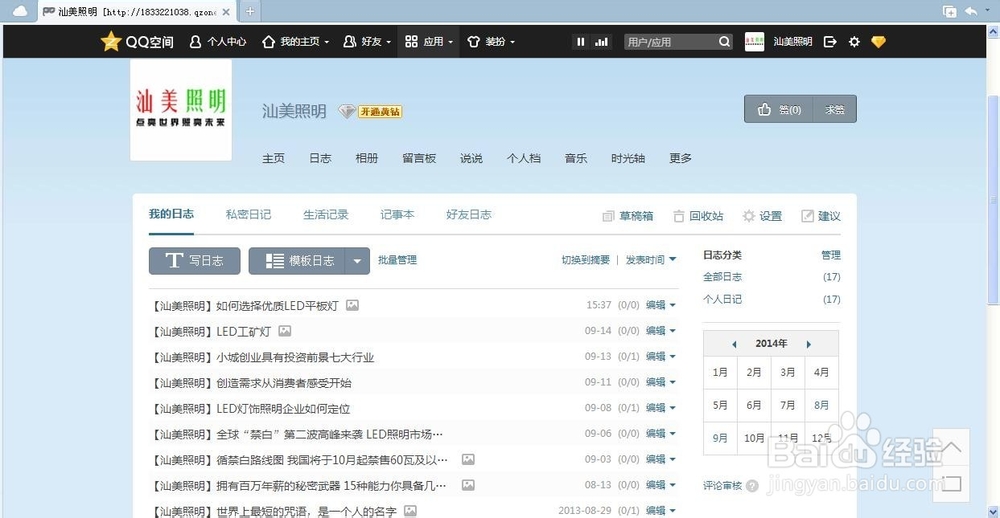Screen dimensions: 1000x518
Task: Select 个人日记 category
Action: tap(723, 299)
